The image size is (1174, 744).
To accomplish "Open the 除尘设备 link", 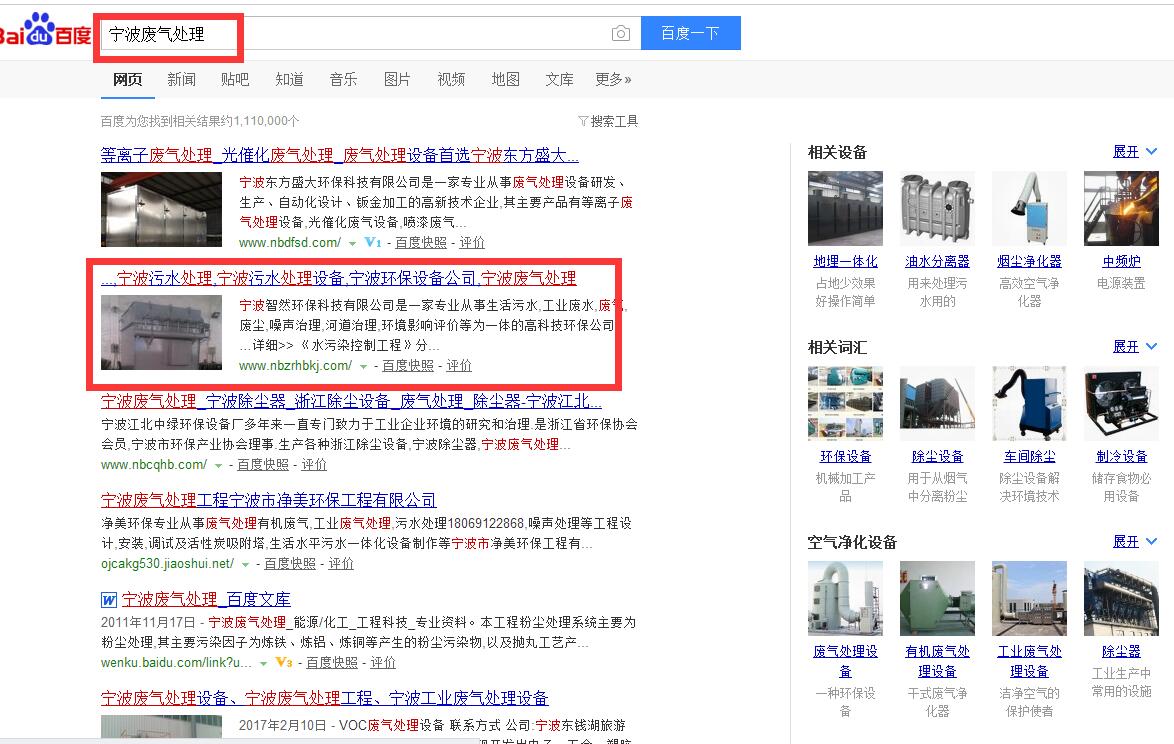I will pos(937,457).
